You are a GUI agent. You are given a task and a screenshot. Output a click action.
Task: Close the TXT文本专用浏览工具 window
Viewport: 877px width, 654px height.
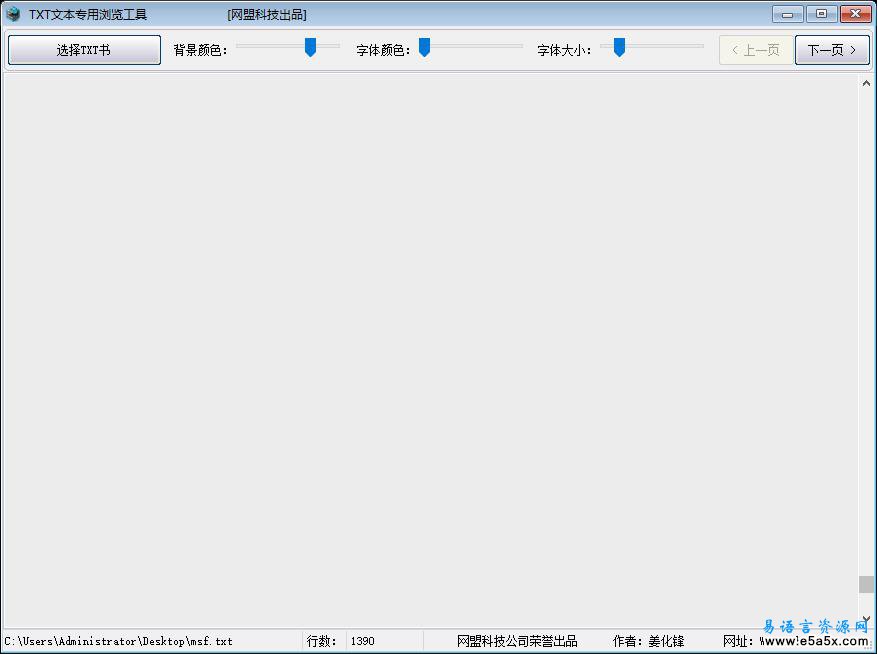coord(855,14)
